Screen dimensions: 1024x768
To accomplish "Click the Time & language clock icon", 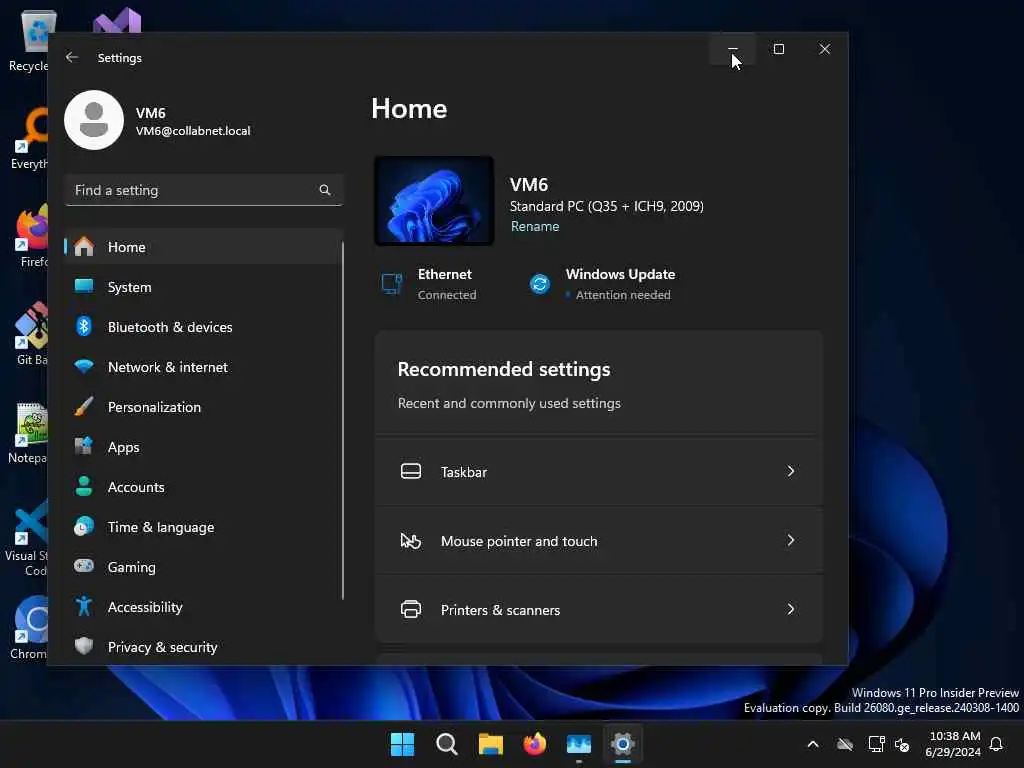I will coord(84,526).
